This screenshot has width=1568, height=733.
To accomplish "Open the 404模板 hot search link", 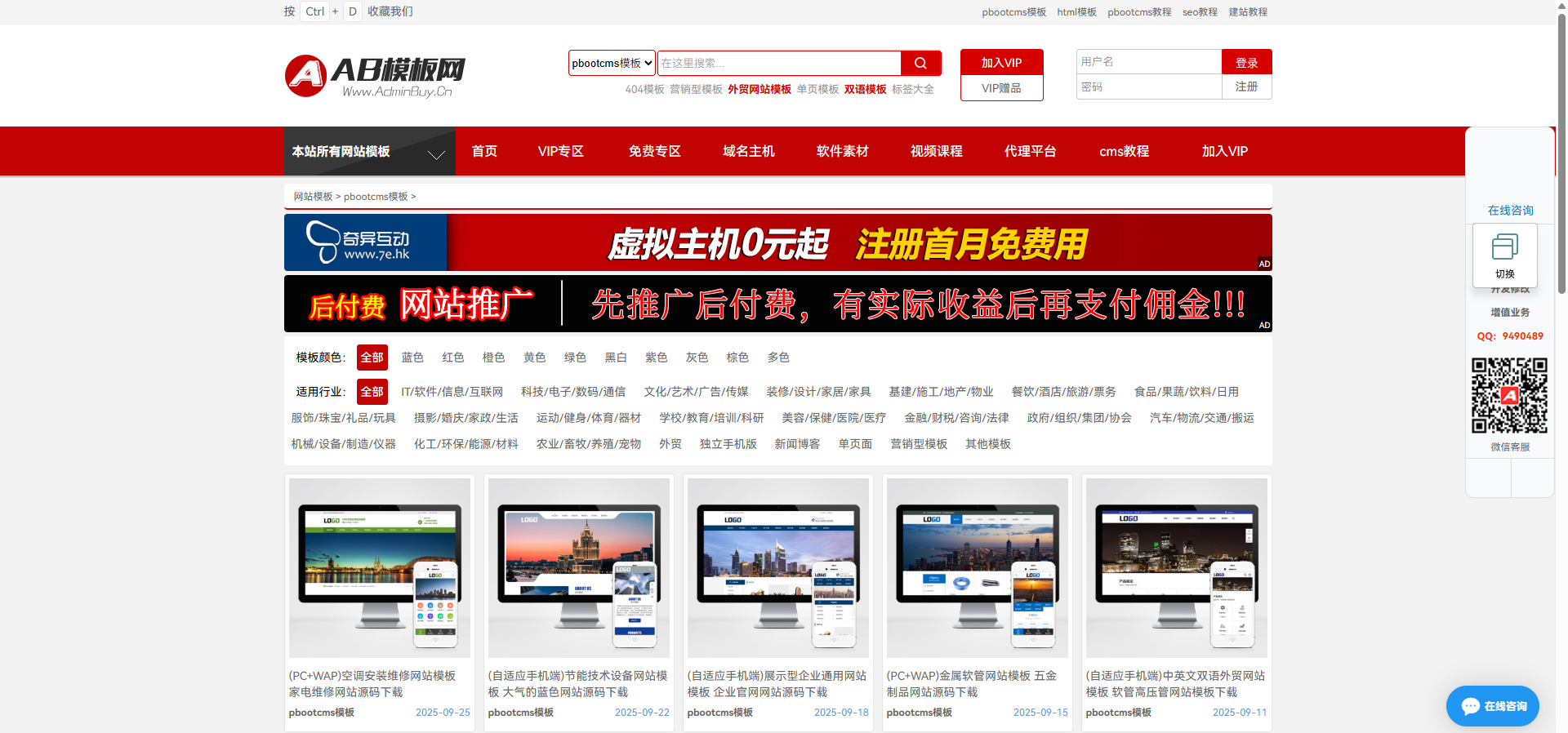I will [644, 89].
